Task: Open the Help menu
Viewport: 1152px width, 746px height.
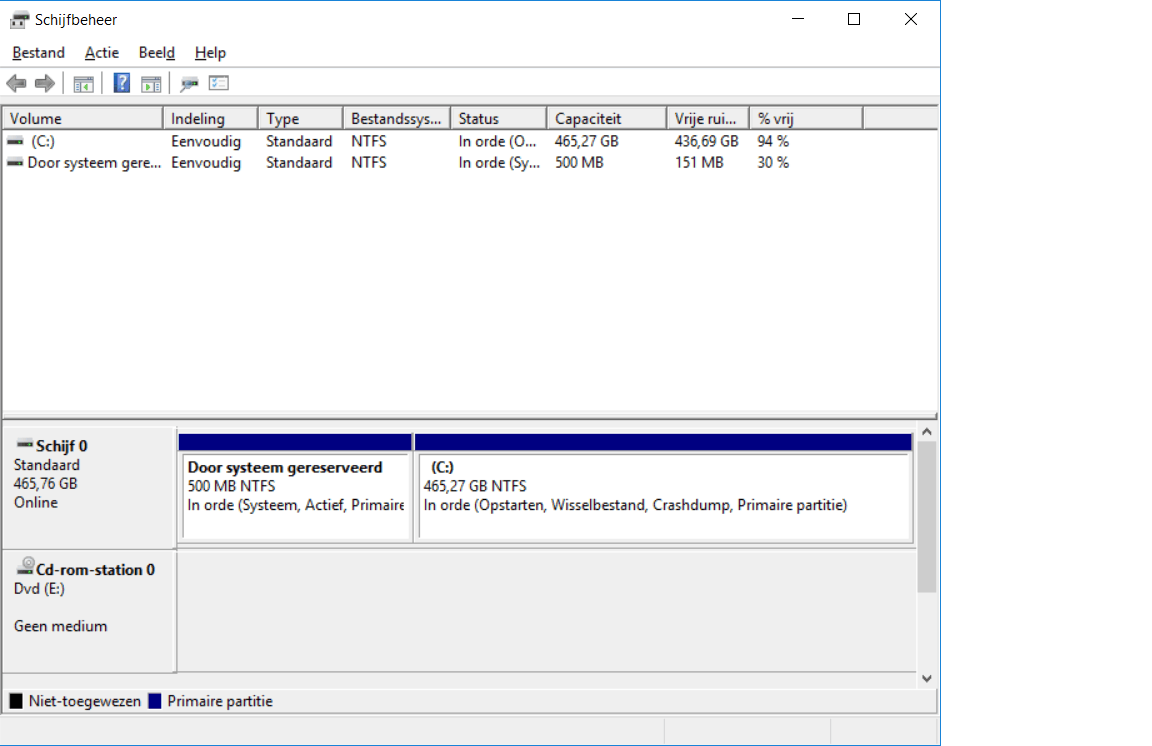Action: (x=210, y=53)
